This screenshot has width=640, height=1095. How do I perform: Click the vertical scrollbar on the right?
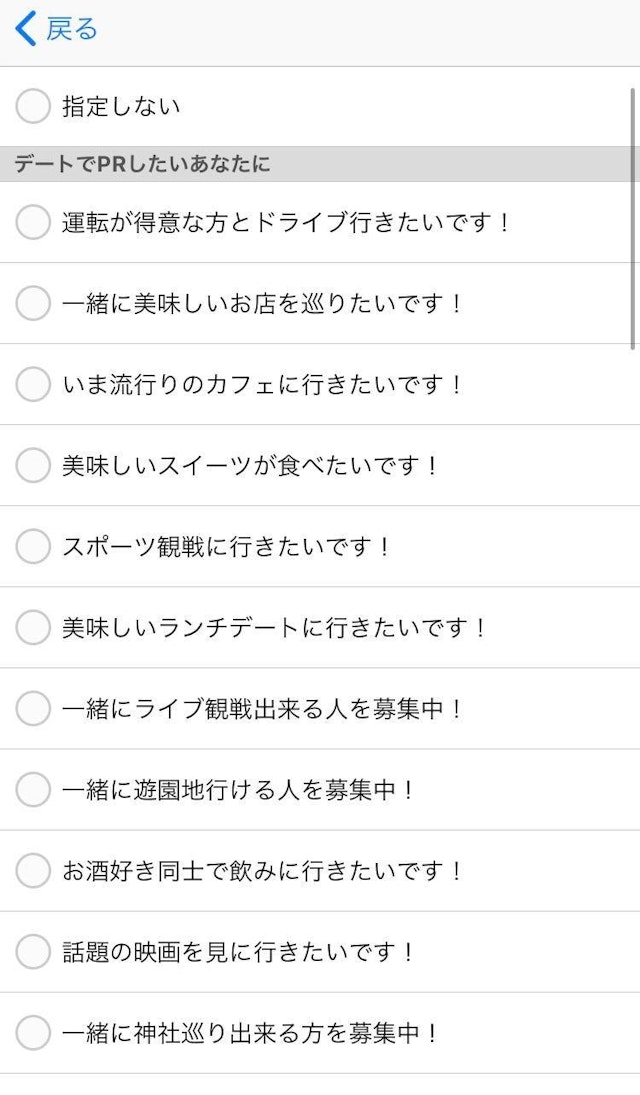click(x=633, y=218)
